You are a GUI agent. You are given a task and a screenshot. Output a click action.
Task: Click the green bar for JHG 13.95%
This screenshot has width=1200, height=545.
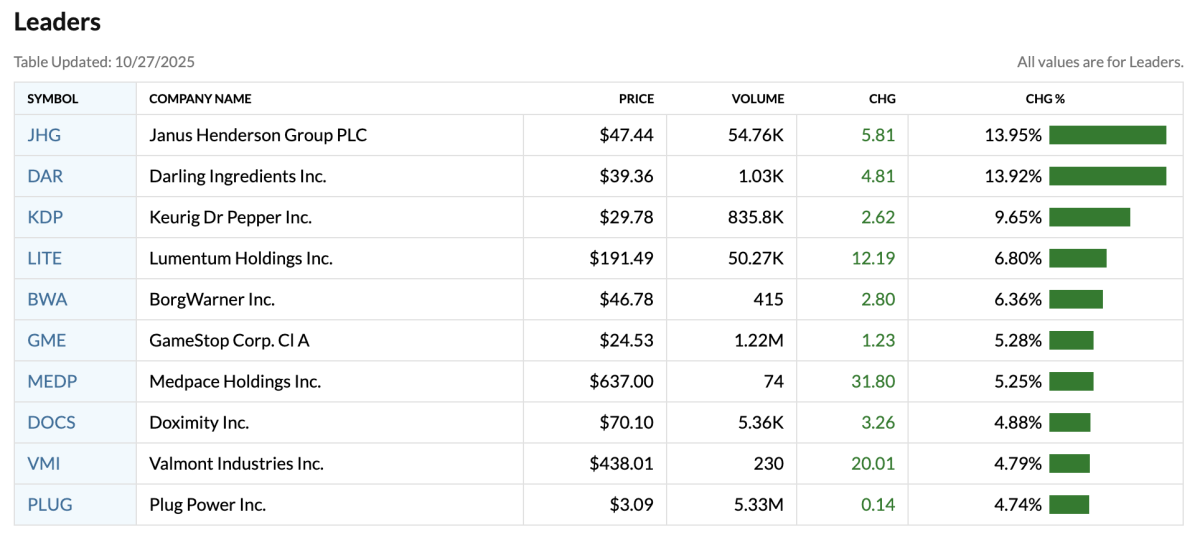[1107, 135]
